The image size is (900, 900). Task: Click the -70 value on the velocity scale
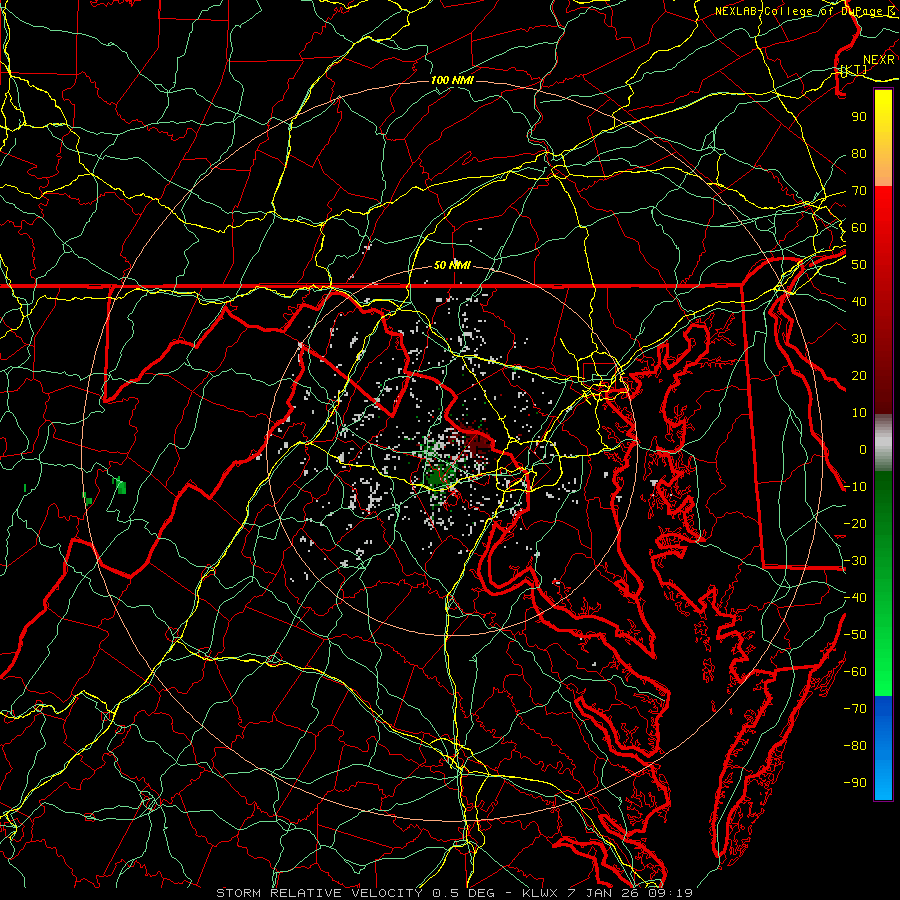click(x=855, y=709)
